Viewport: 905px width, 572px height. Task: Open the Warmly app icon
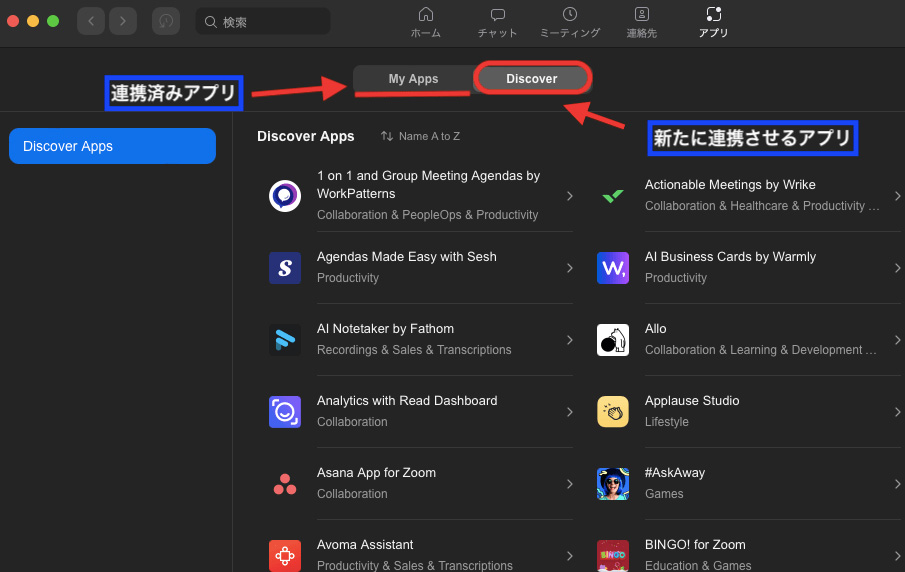point(613,268)
